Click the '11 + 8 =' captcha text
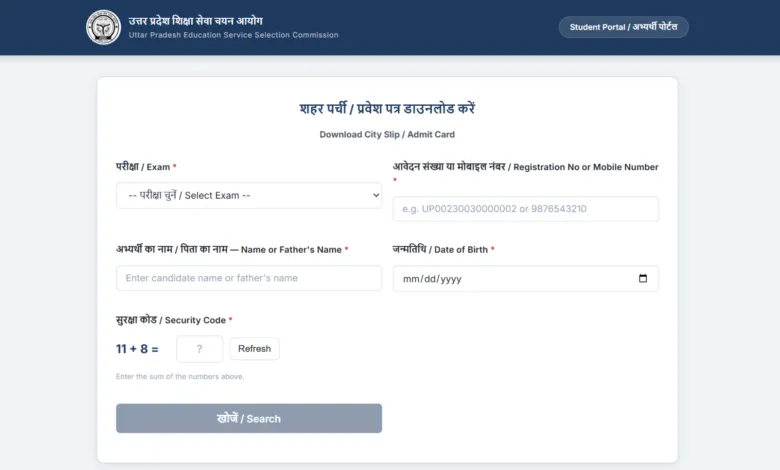This screenshot has width=780, height=470. [x=137, y=349]
